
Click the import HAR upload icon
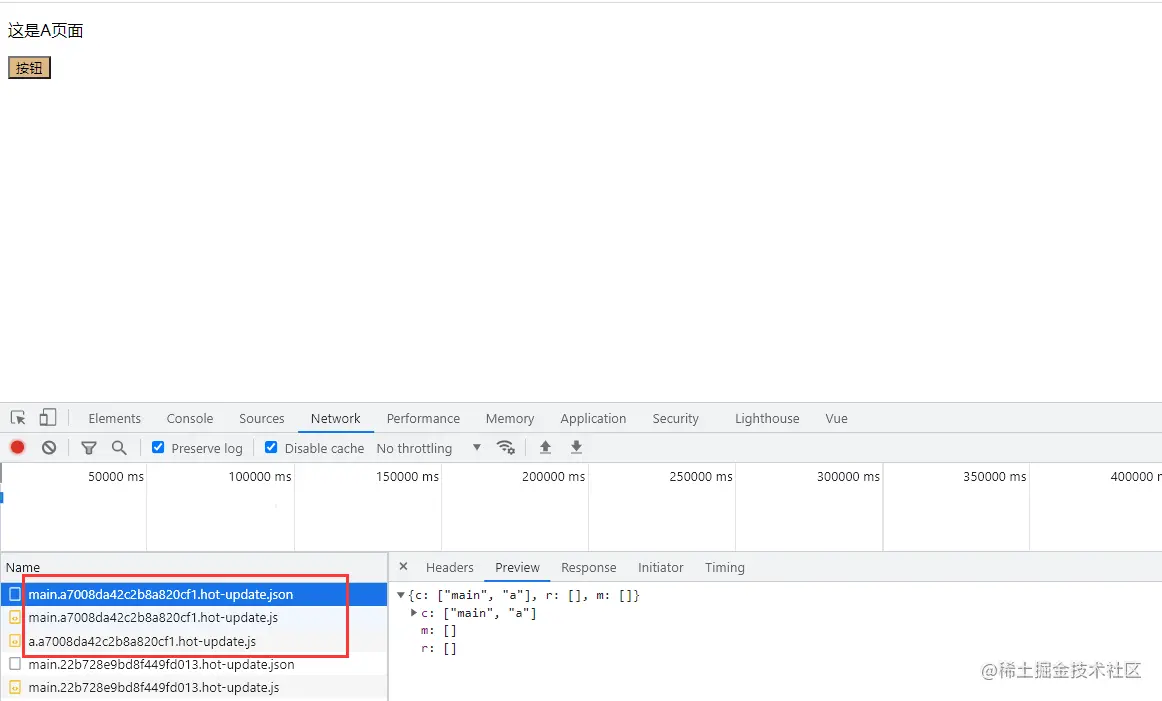545,448
